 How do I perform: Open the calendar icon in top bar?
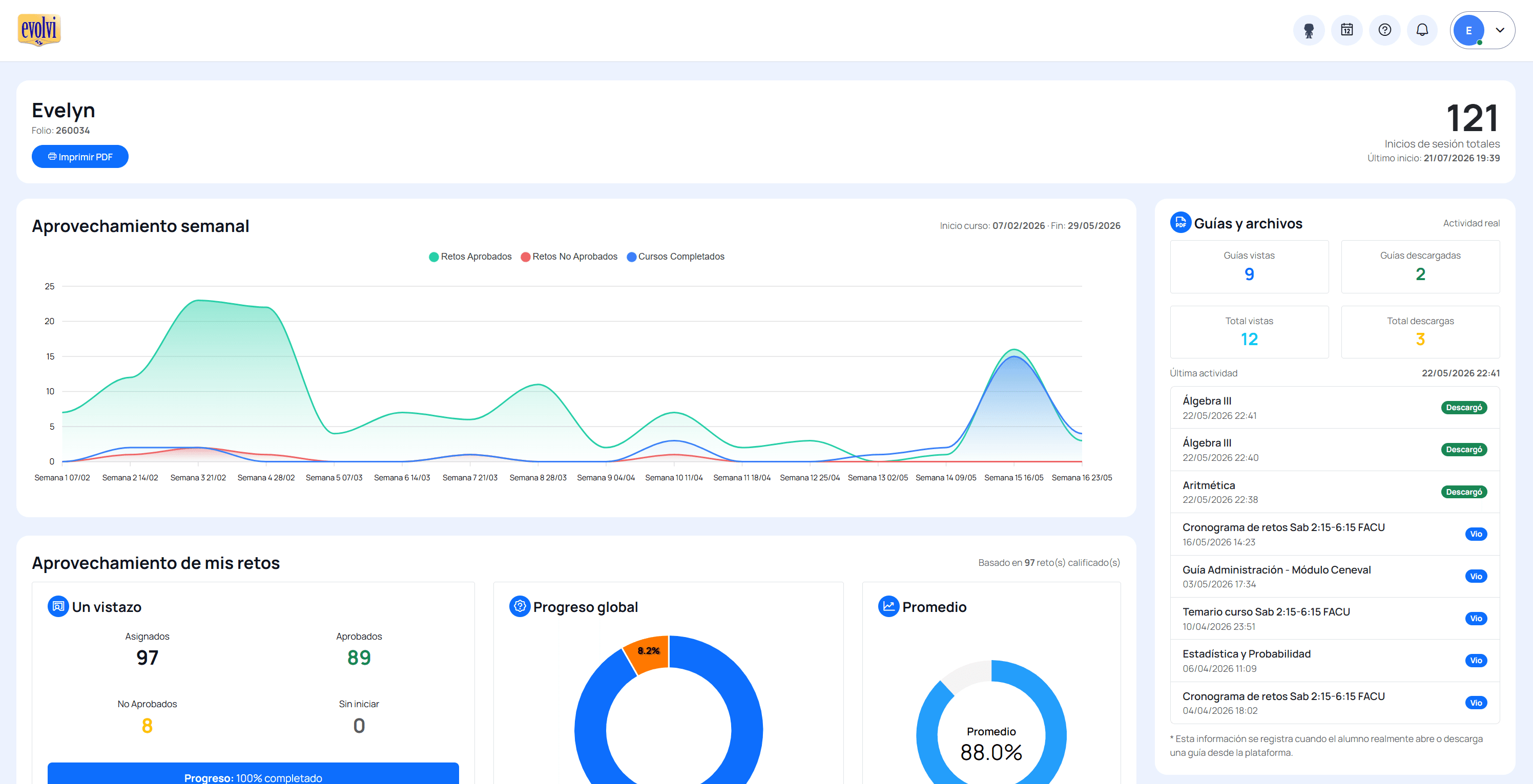coord(1346,30)
